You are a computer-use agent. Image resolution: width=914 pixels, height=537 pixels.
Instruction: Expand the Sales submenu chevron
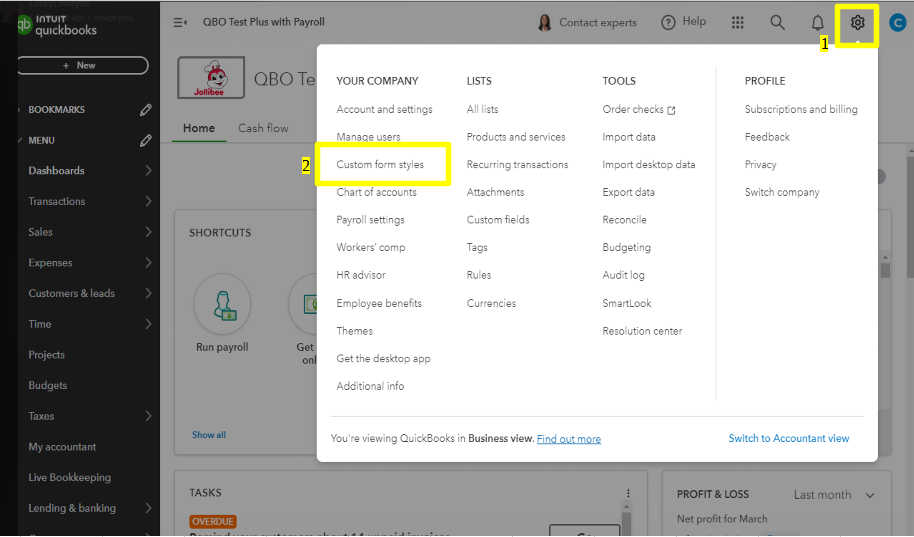(148, 232)
